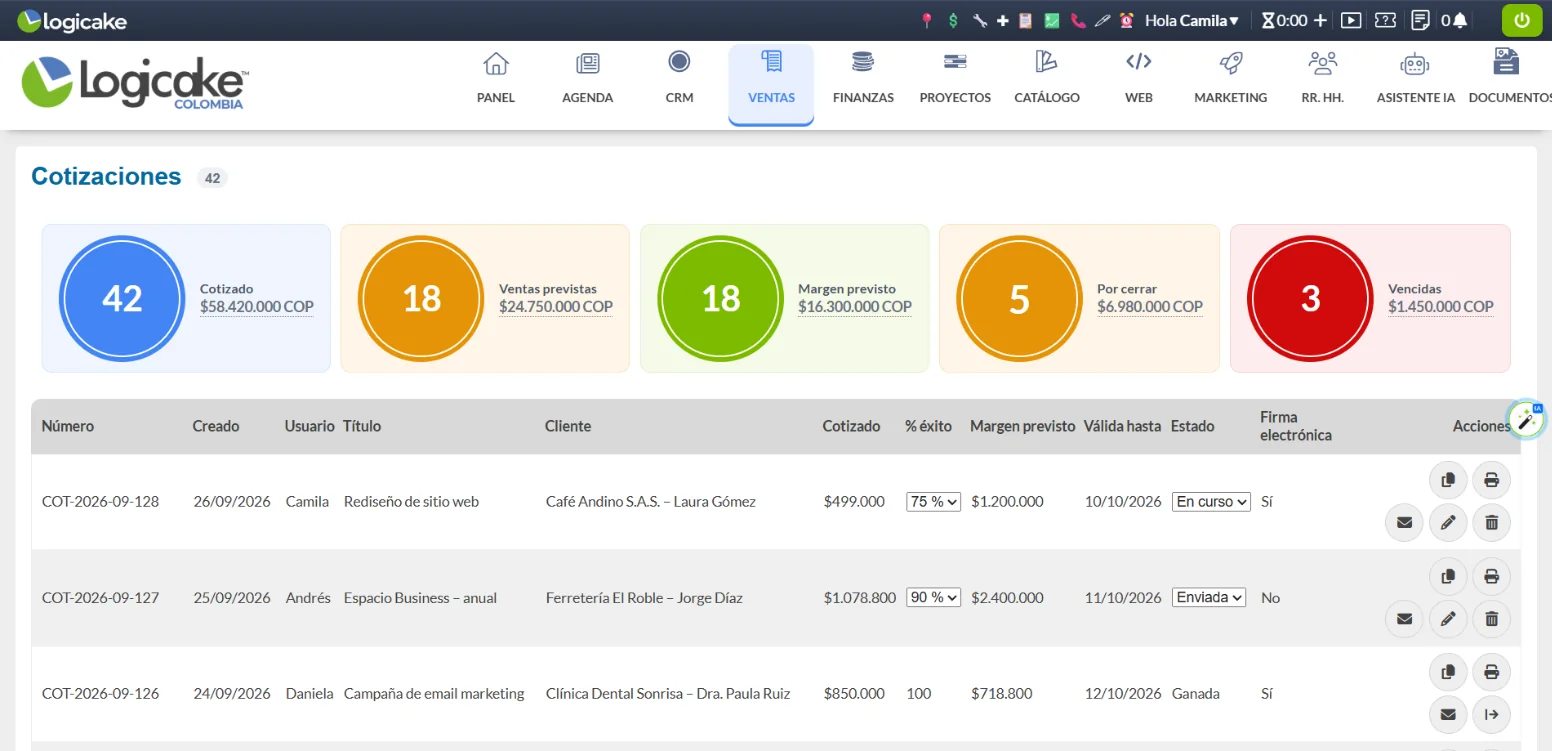
Task: Open the En curso status dropdown
Action: pyautogui.click(x=1211, y=502)
